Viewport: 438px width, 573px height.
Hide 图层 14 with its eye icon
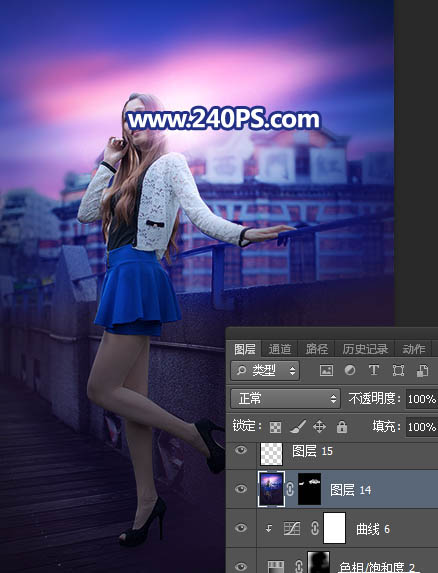(x=241, y=489)
